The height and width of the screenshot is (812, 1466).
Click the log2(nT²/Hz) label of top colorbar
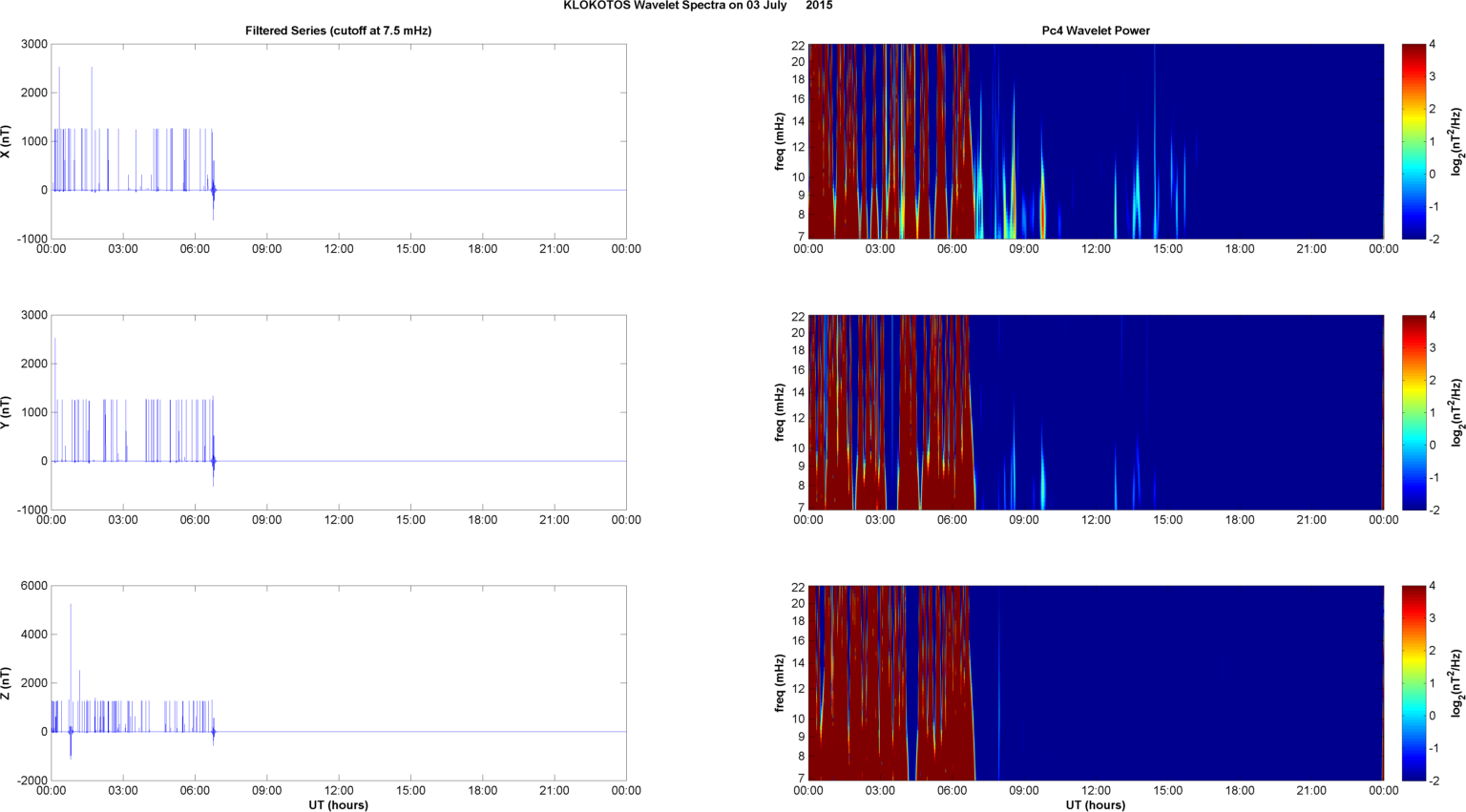tap(1456, 141)
